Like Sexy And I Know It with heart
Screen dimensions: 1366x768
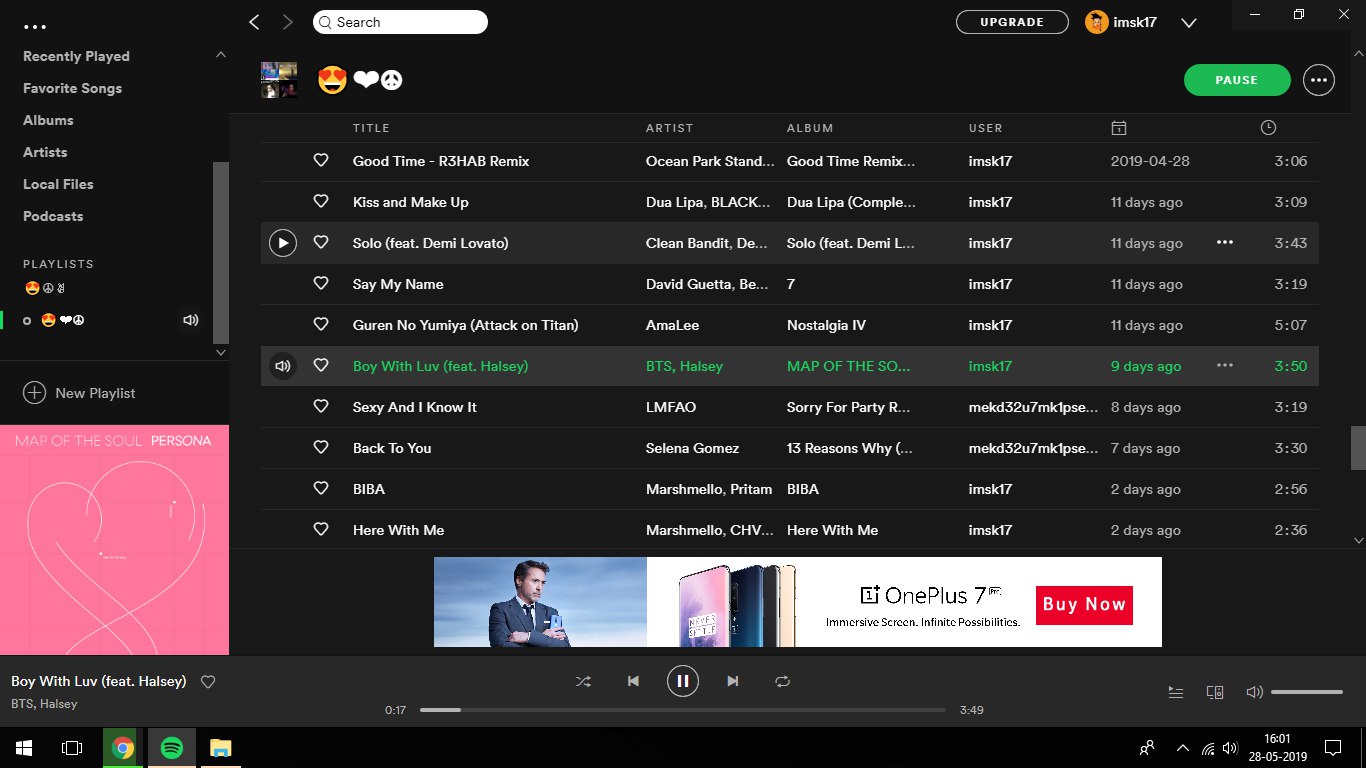[321, 407]
